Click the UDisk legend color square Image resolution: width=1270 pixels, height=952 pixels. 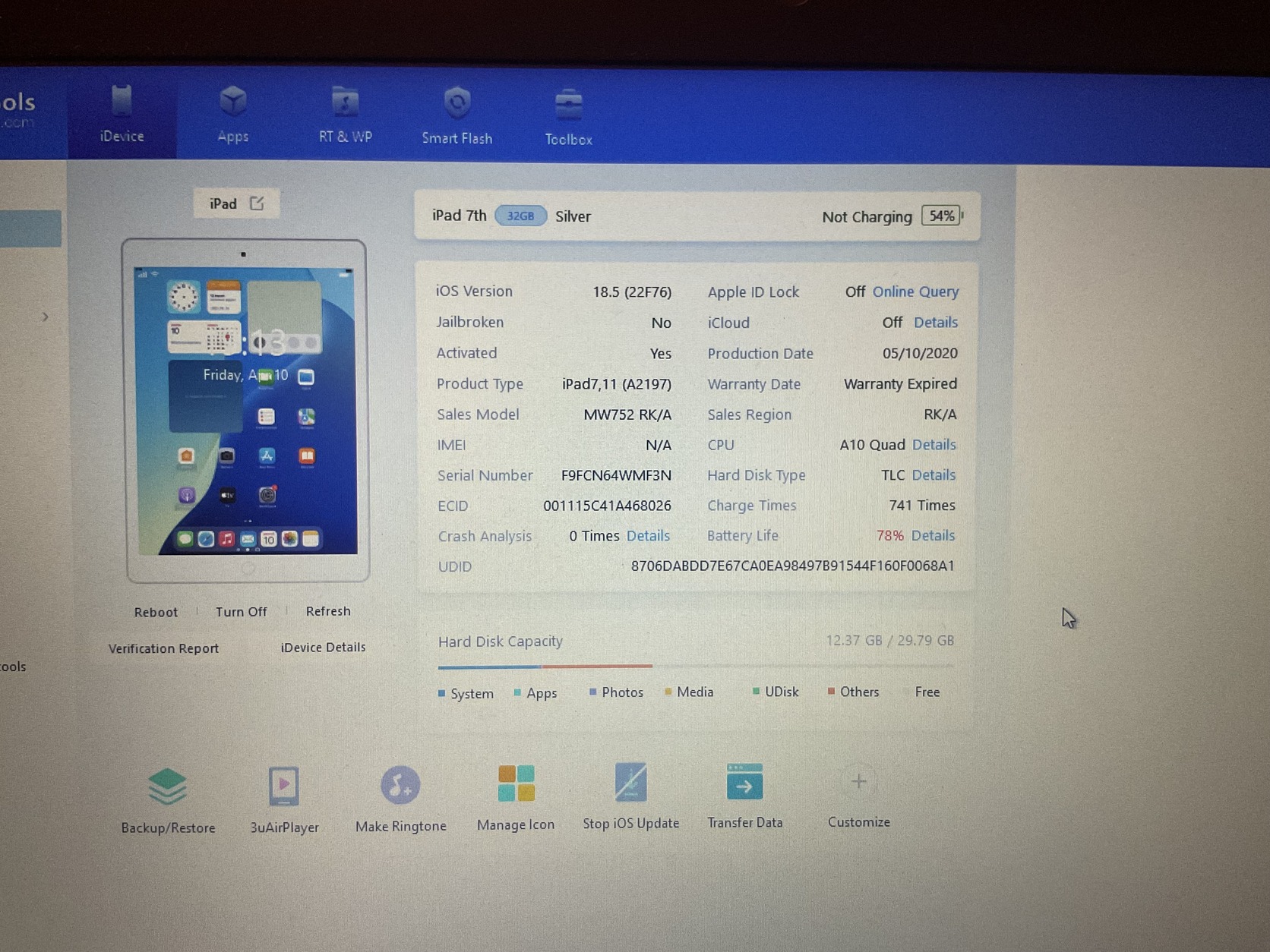coord(756,691)
